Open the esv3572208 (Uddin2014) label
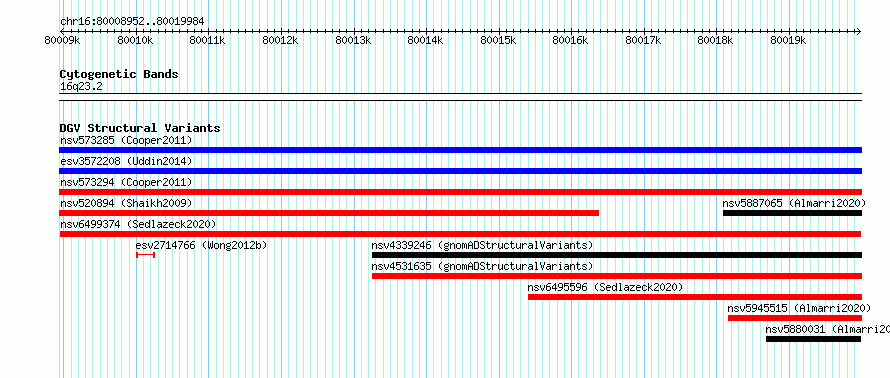The height and width of the screenshot is (378, 890). click(126, 161)
